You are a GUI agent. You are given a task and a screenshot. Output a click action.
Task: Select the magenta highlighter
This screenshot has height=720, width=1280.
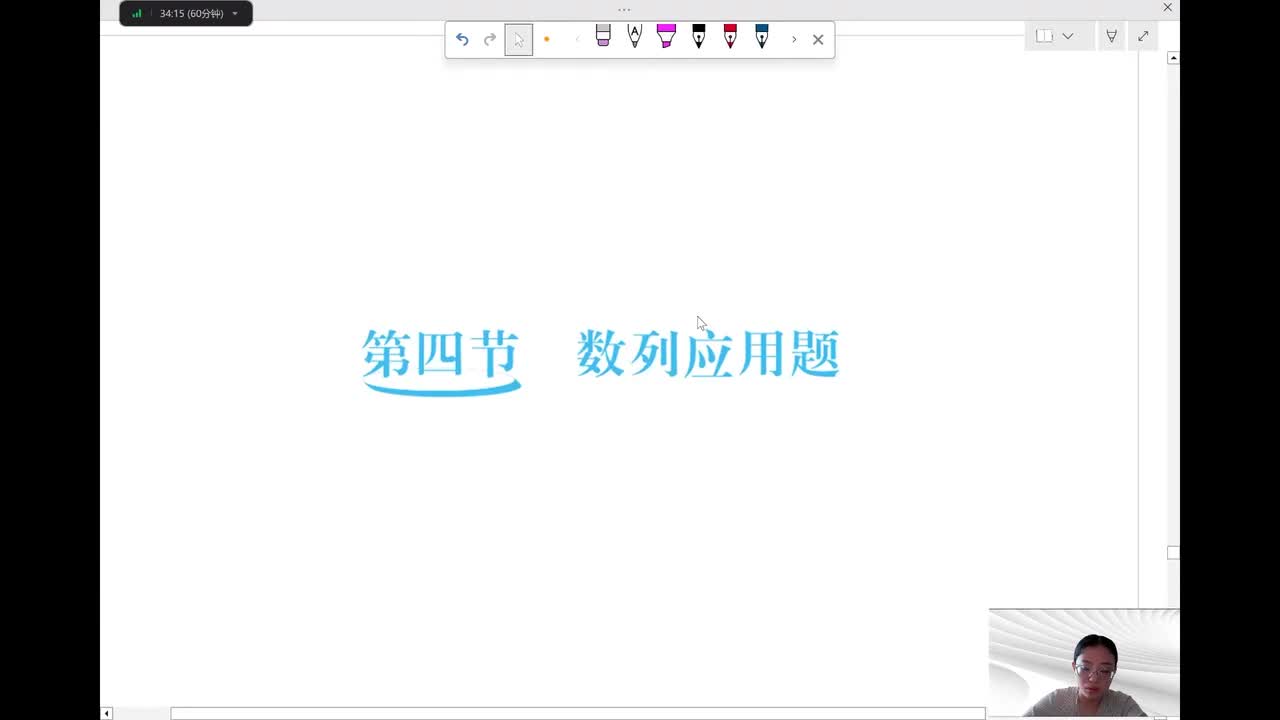point(666,36)
